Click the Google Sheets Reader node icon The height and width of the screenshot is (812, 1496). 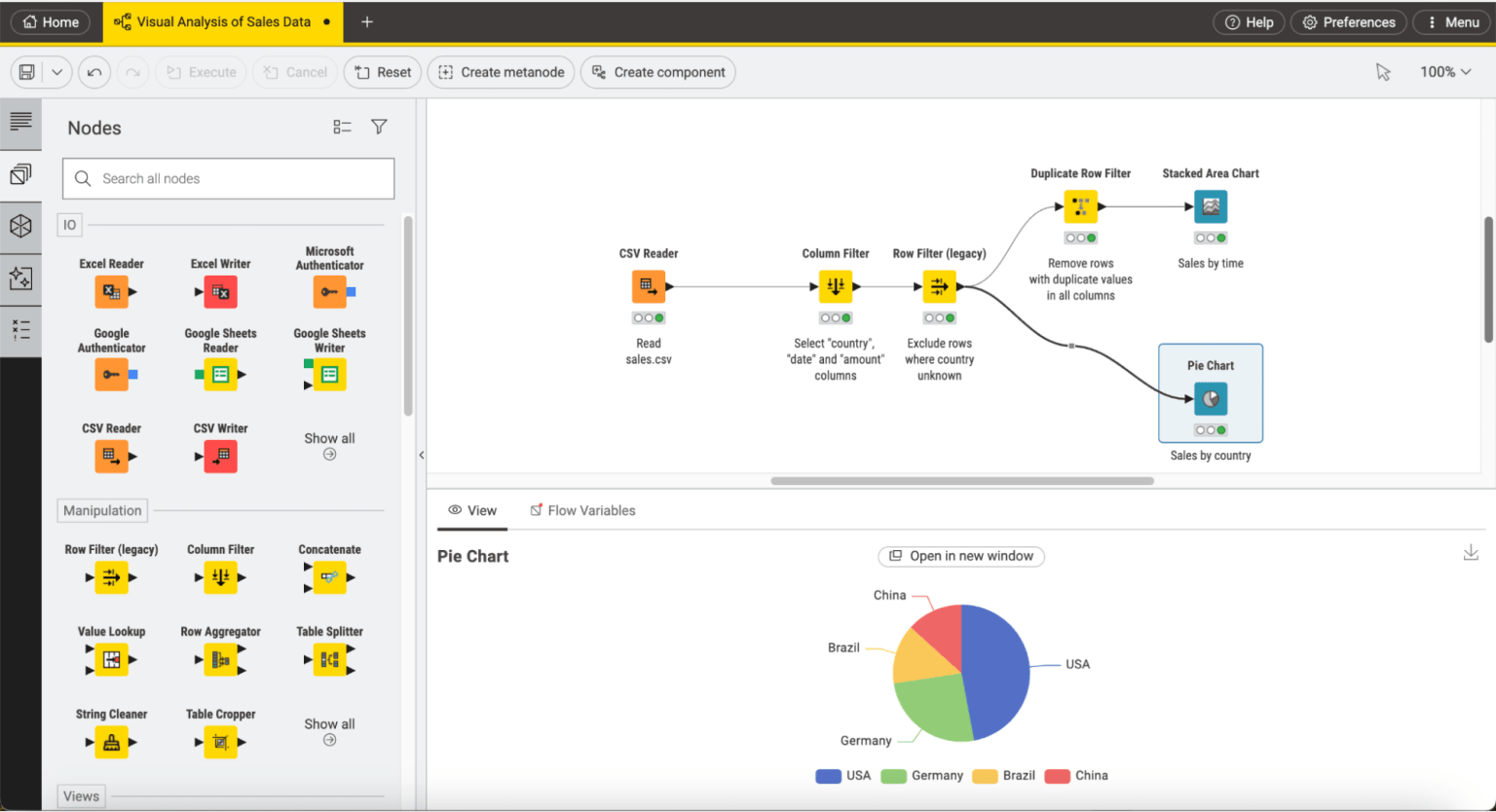point(221,375)
